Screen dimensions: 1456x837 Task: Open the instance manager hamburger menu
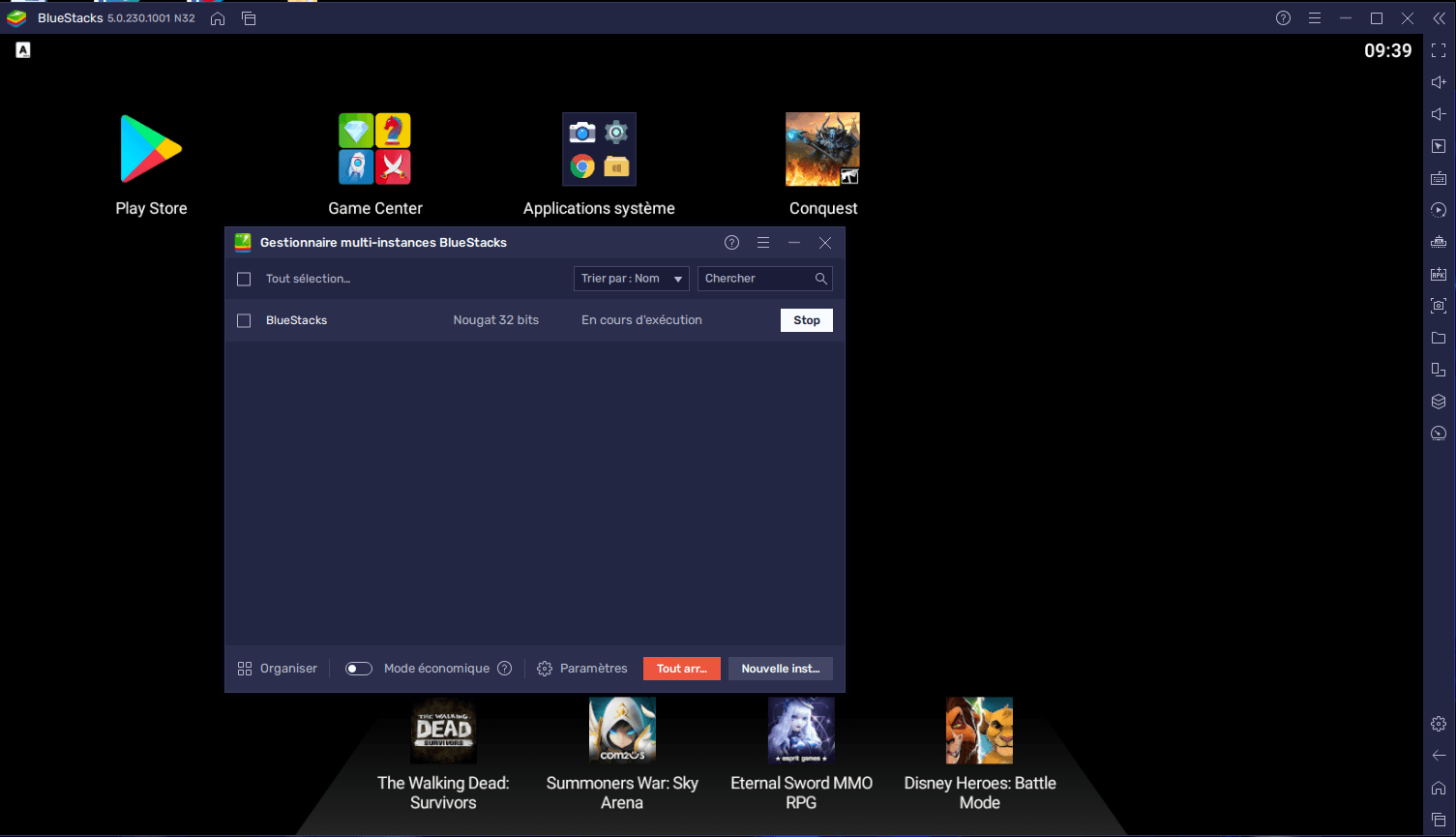(763, 243)
